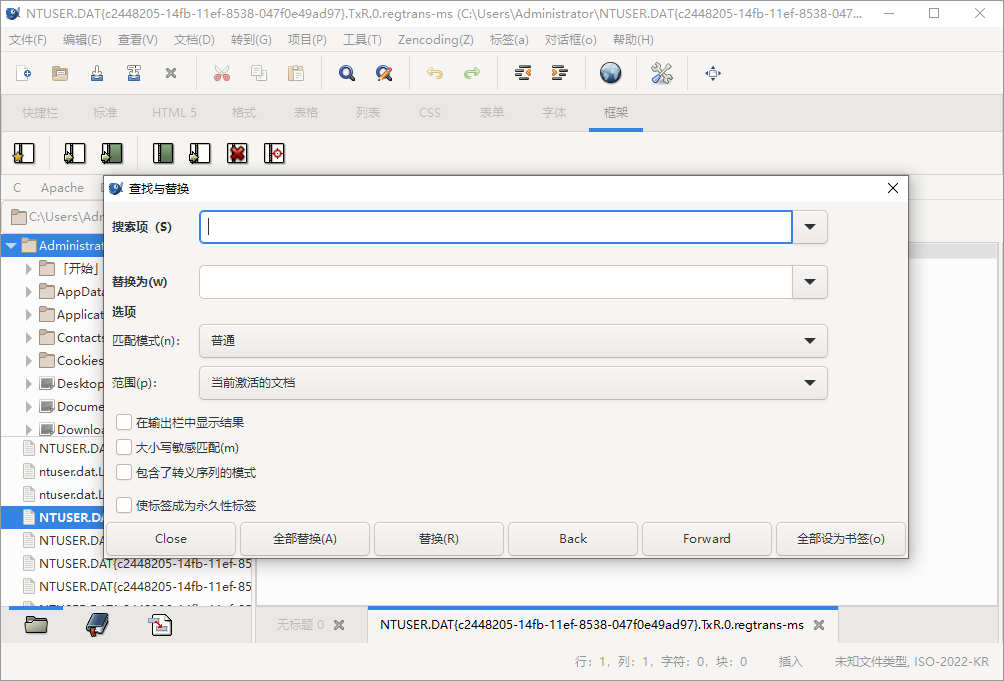Expand the 「开始」 folder node

click(x=28, y=269)
